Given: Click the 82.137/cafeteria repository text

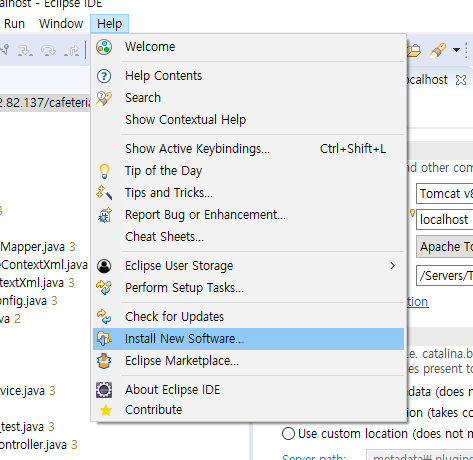Looking at the screenshot, I should (45, 102).
